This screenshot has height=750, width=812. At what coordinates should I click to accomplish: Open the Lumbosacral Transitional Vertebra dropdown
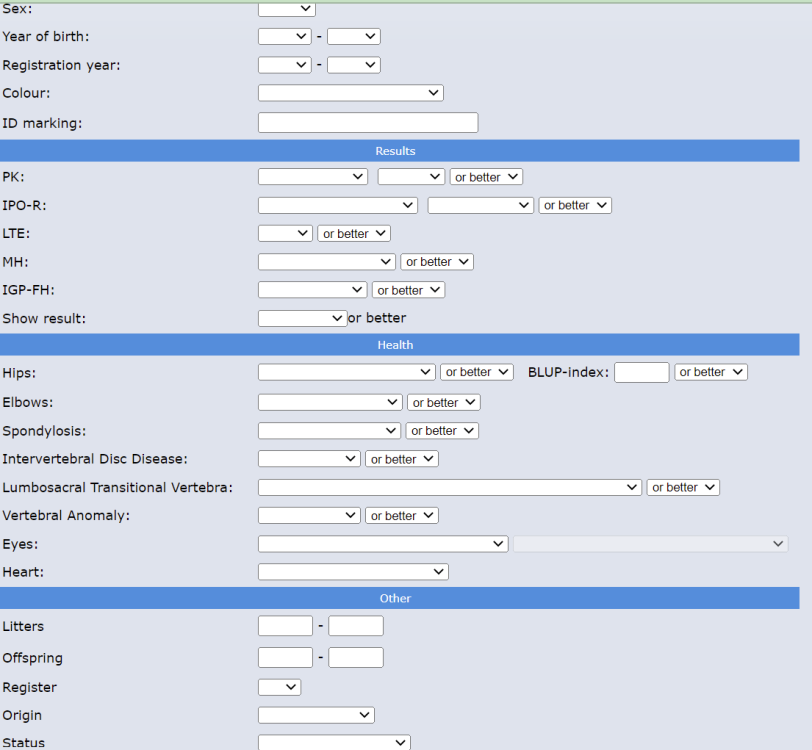click(x=449, y=488)
